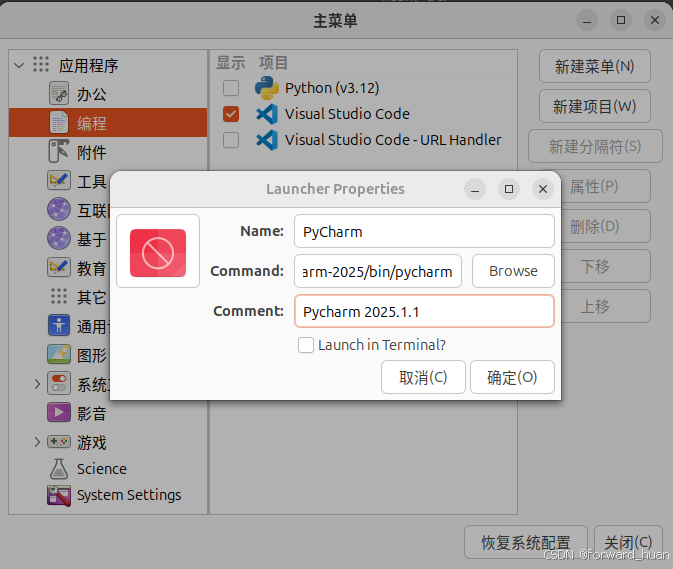The width and height of the screenshot is (673, 569).
Task: Click the Visual Studio Code item icon
Action: 267,114
